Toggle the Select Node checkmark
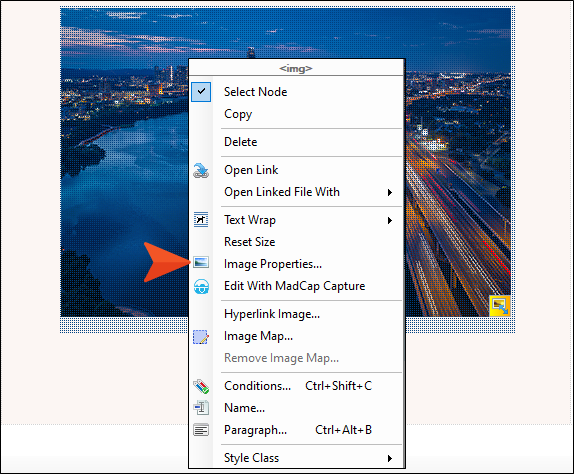Screen dimensions: 574x474 tap(201, 92)
